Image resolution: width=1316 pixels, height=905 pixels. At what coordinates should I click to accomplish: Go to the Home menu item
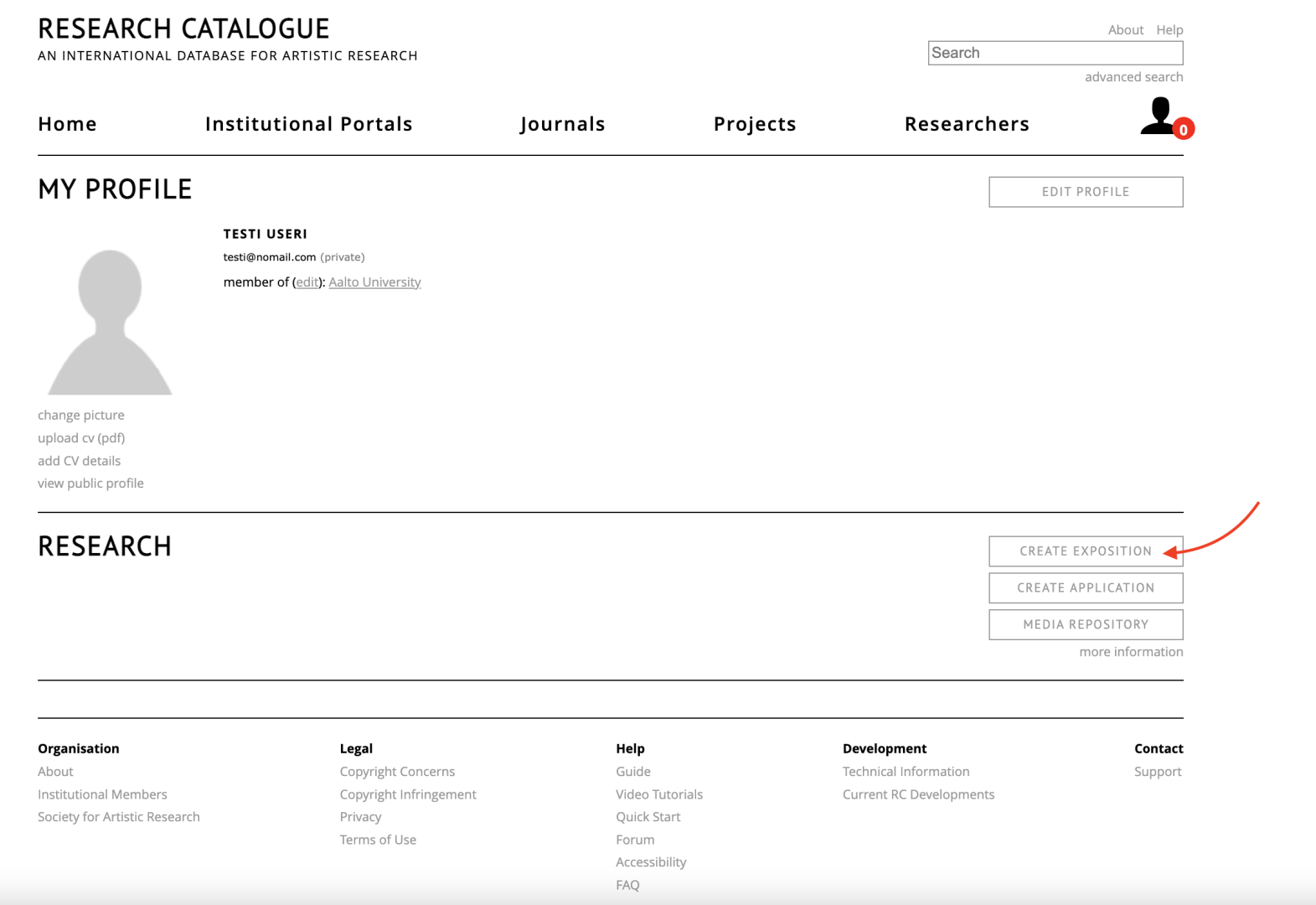click(67, 124)
